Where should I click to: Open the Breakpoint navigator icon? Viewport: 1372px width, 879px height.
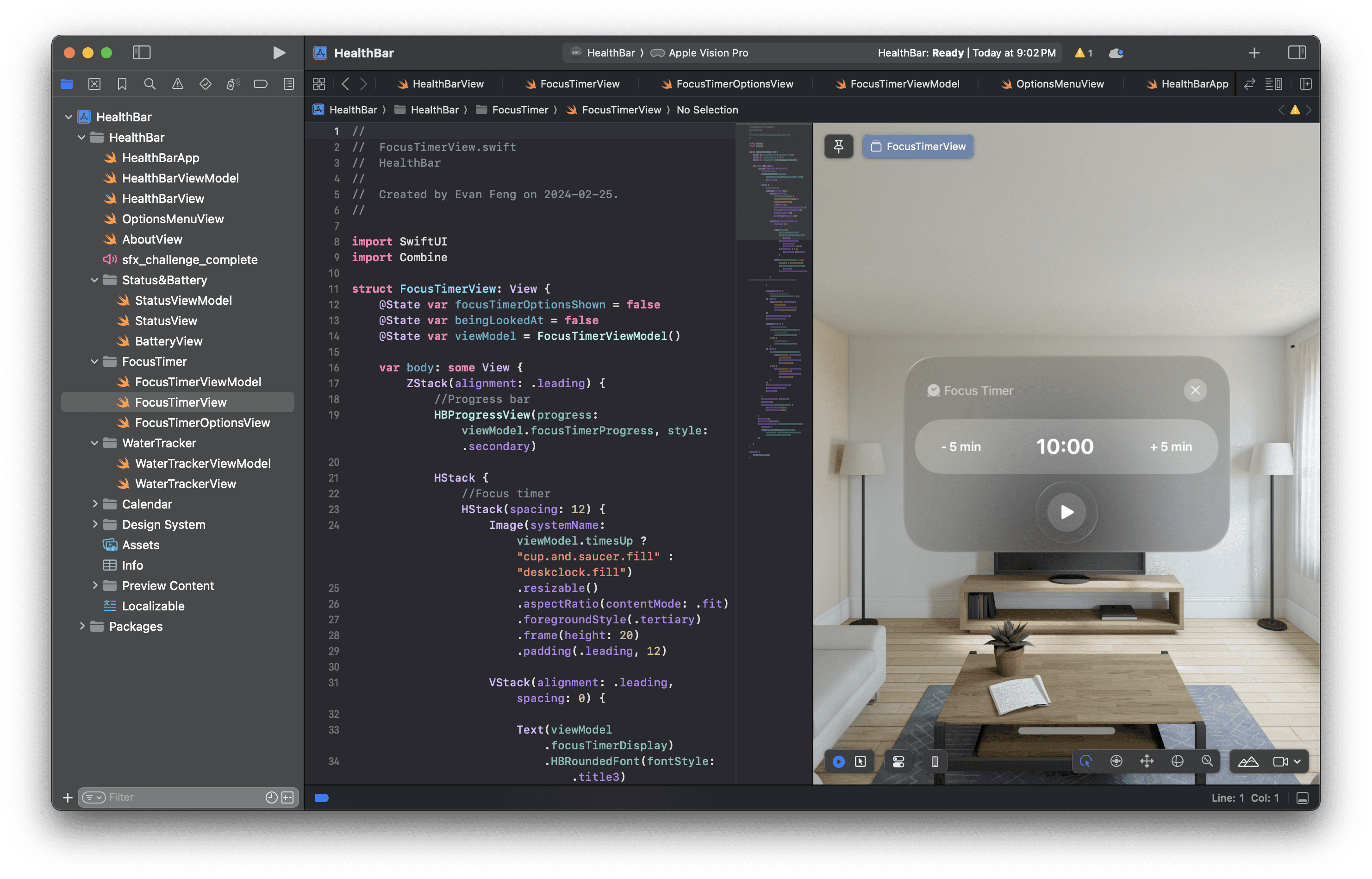(261, 84)
